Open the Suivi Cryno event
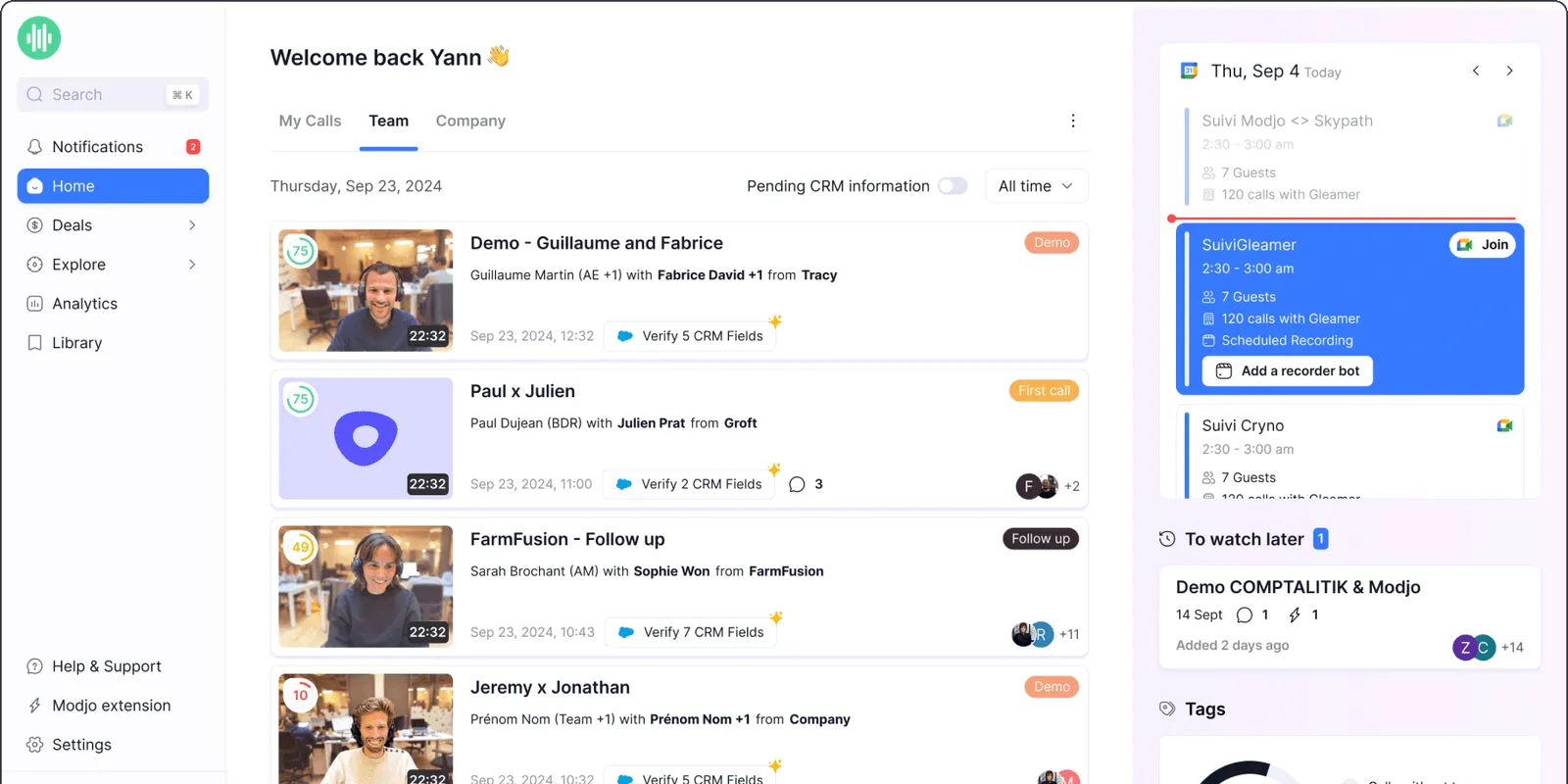The image size is (1568, 784). tap(1350, 451)
